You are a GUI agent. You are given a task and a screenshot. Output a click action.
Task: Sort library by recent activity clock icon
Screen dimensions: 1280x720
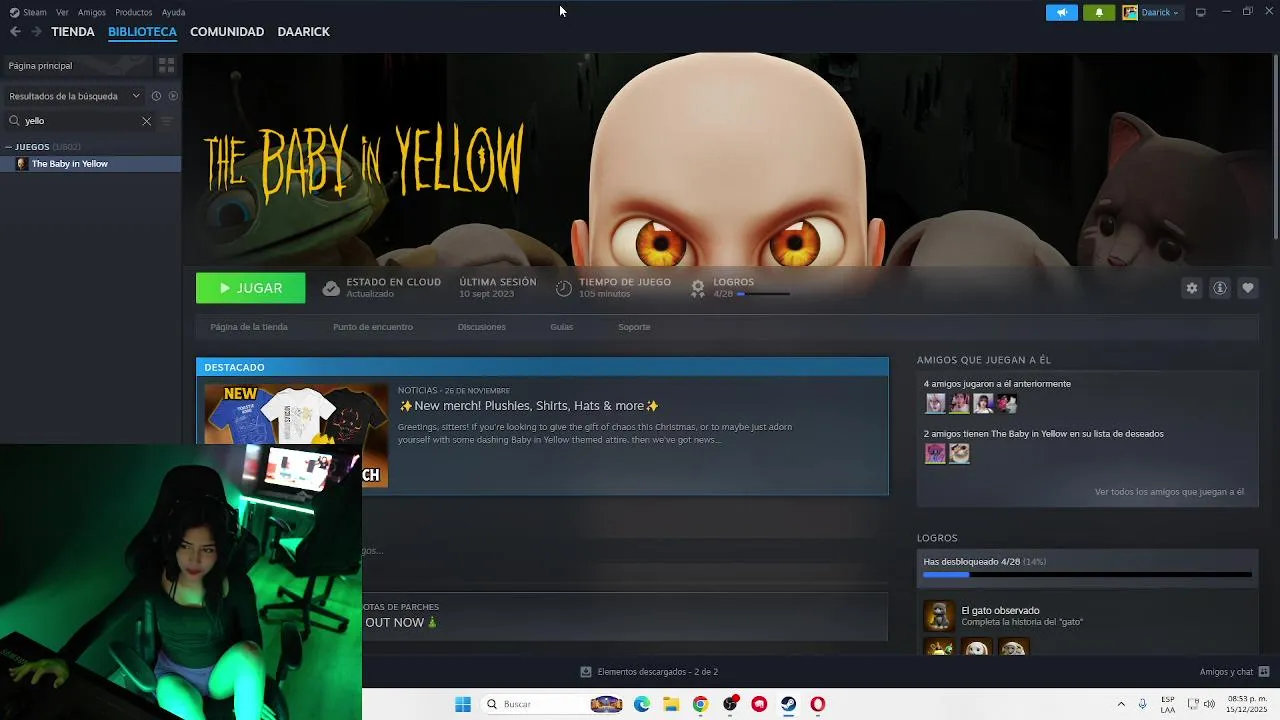coord(156,96)
